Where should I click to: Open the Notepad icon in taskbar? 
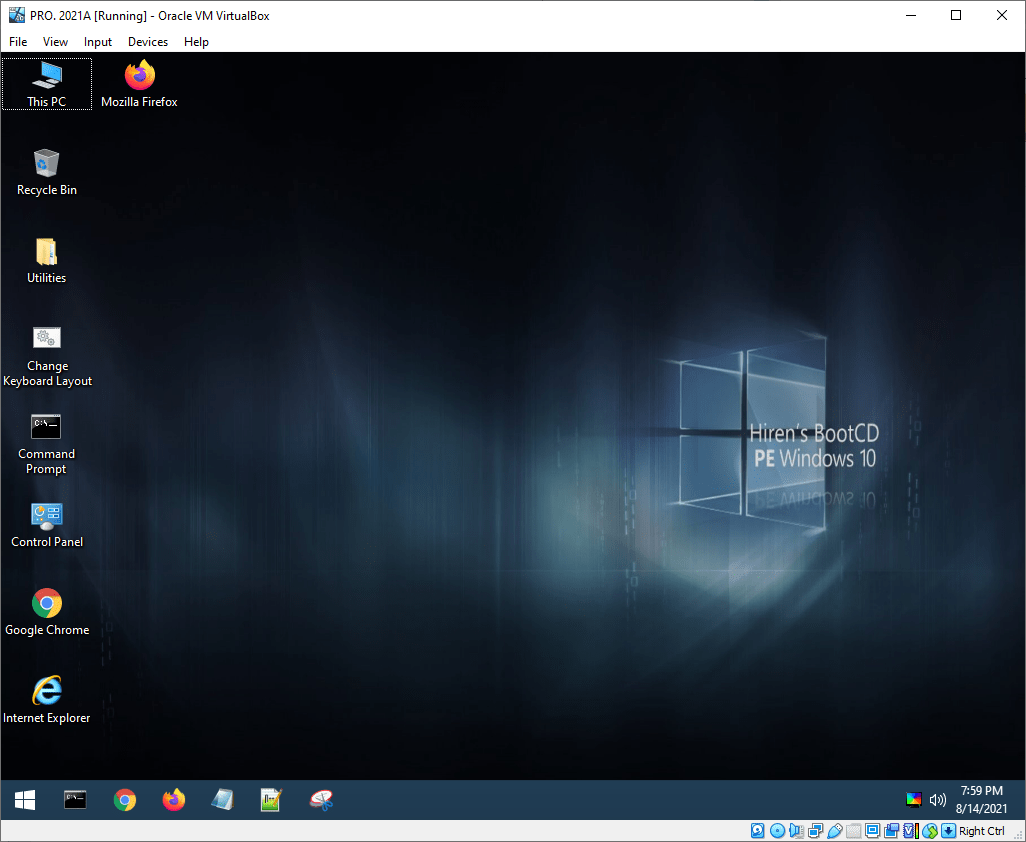click(222, 799)
